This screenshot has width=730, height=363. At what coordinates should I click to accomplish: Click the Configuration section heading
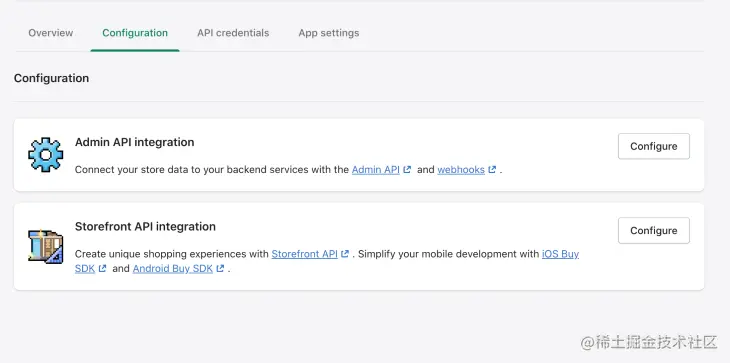[x=51, y=78]
